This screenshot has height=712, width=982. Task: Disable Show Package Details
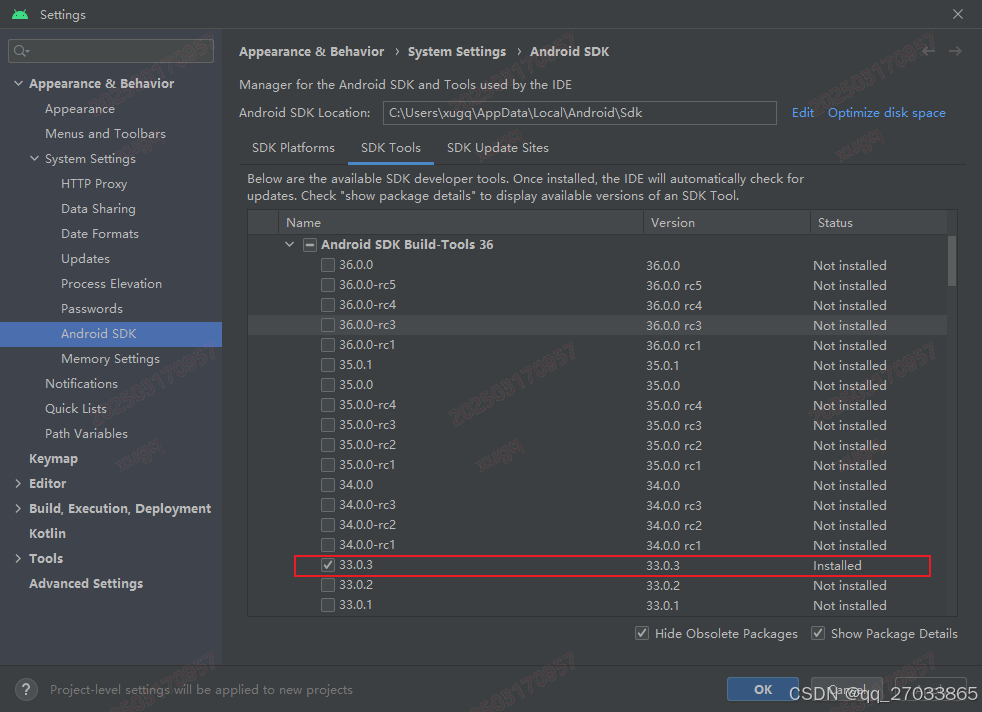(x=817, y=633)
